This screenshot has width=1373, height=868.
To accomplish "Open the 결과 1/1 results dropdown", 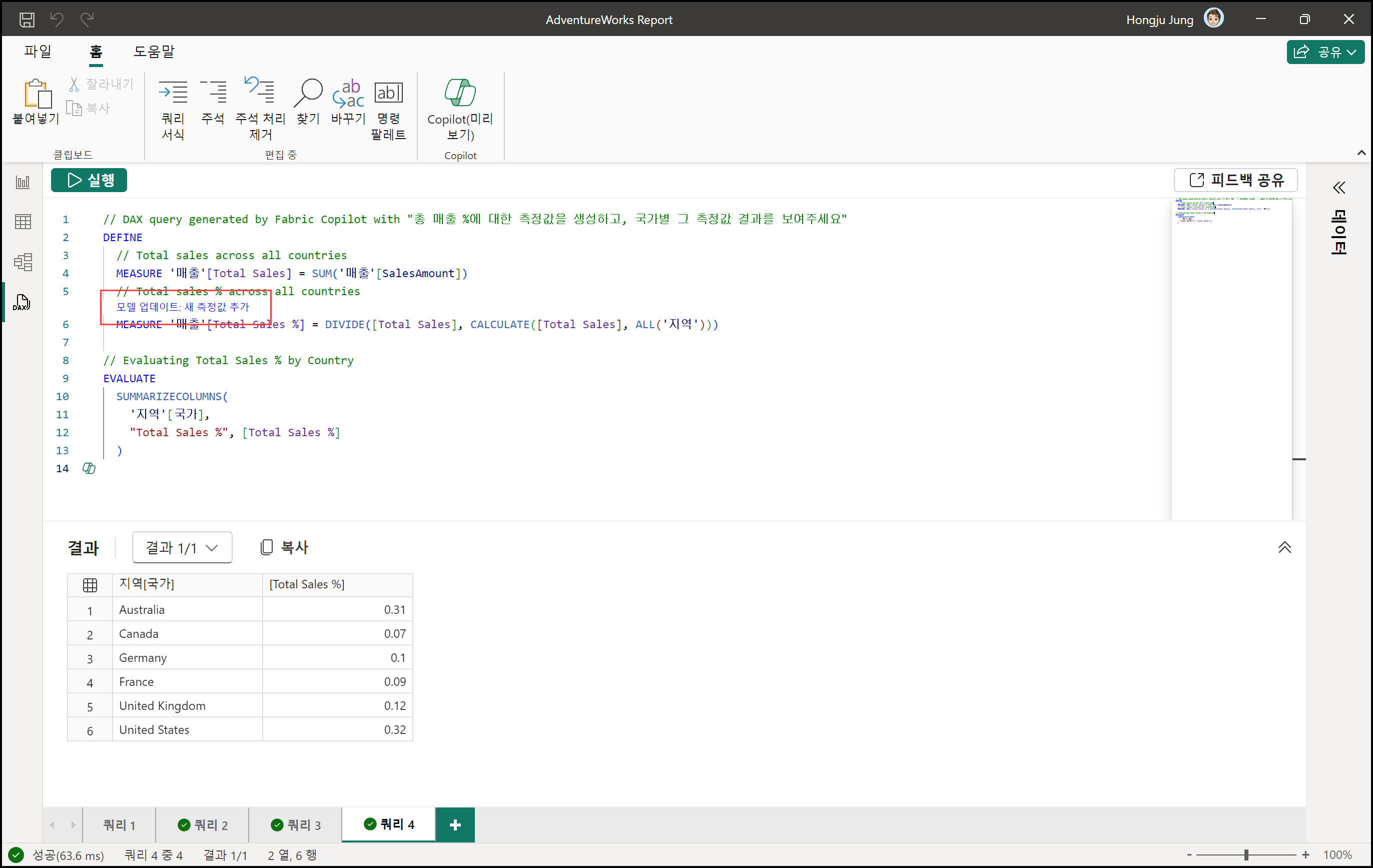I will pos(182,548).
